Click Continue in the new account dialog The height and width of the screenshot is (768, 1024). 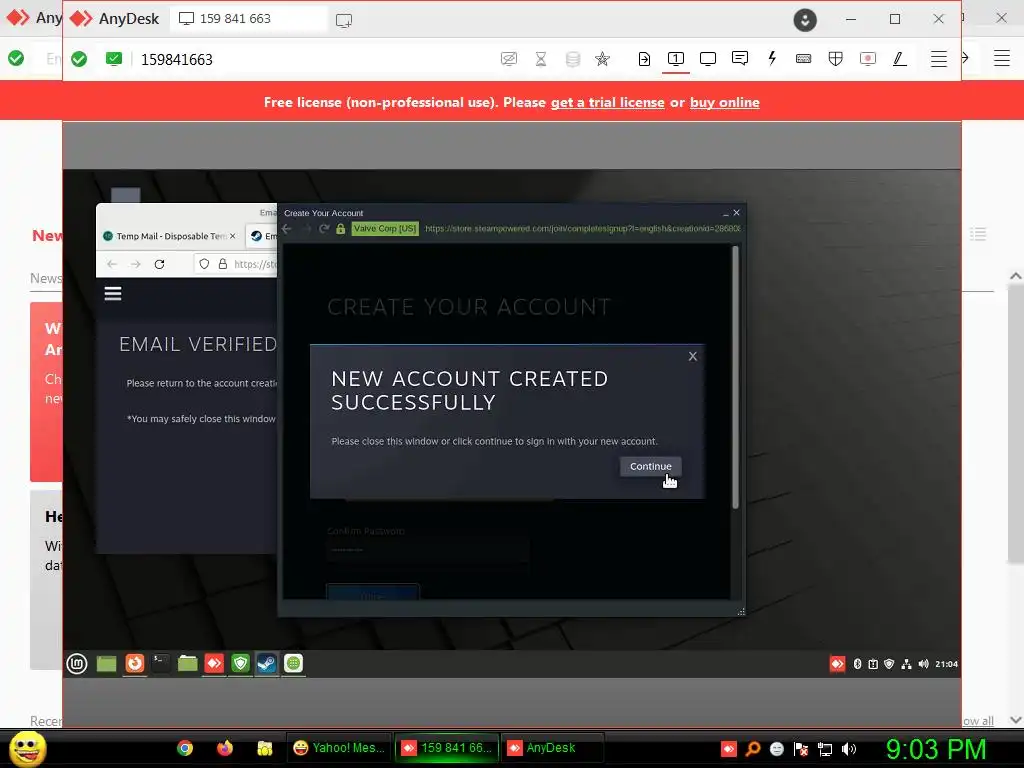click(650, 466)
